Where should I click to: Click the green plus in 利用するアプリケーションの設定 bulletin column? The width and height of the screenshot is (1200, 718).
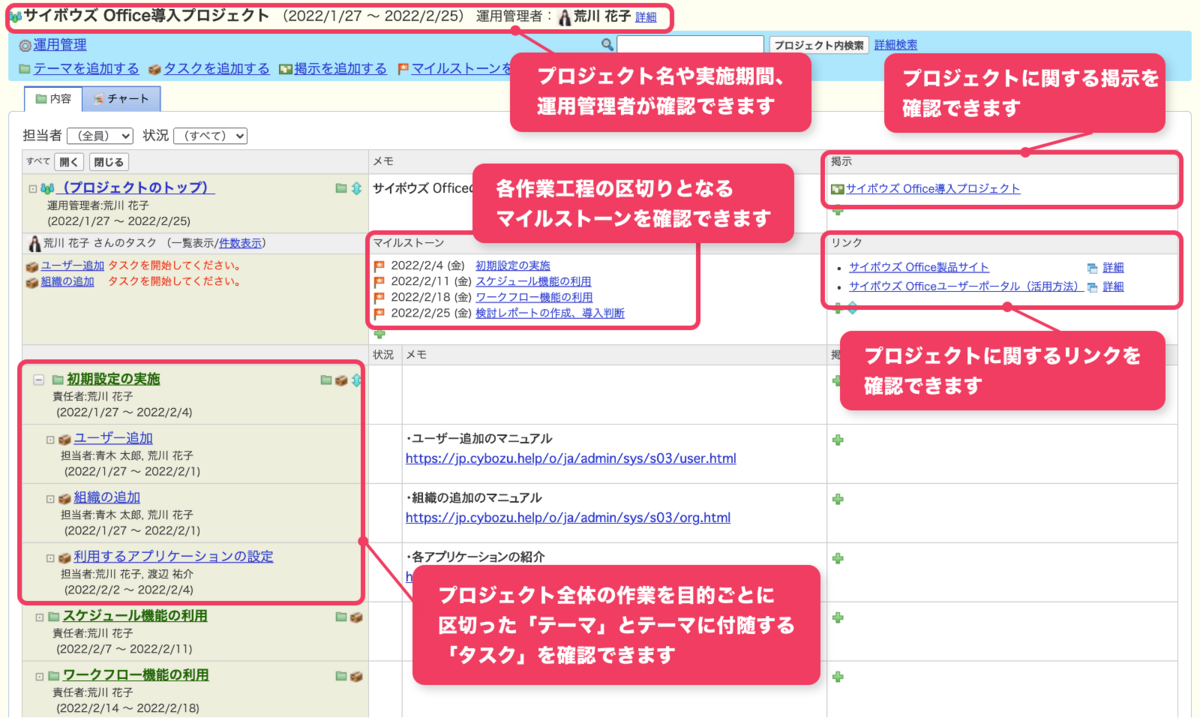[x=838, y=558]
